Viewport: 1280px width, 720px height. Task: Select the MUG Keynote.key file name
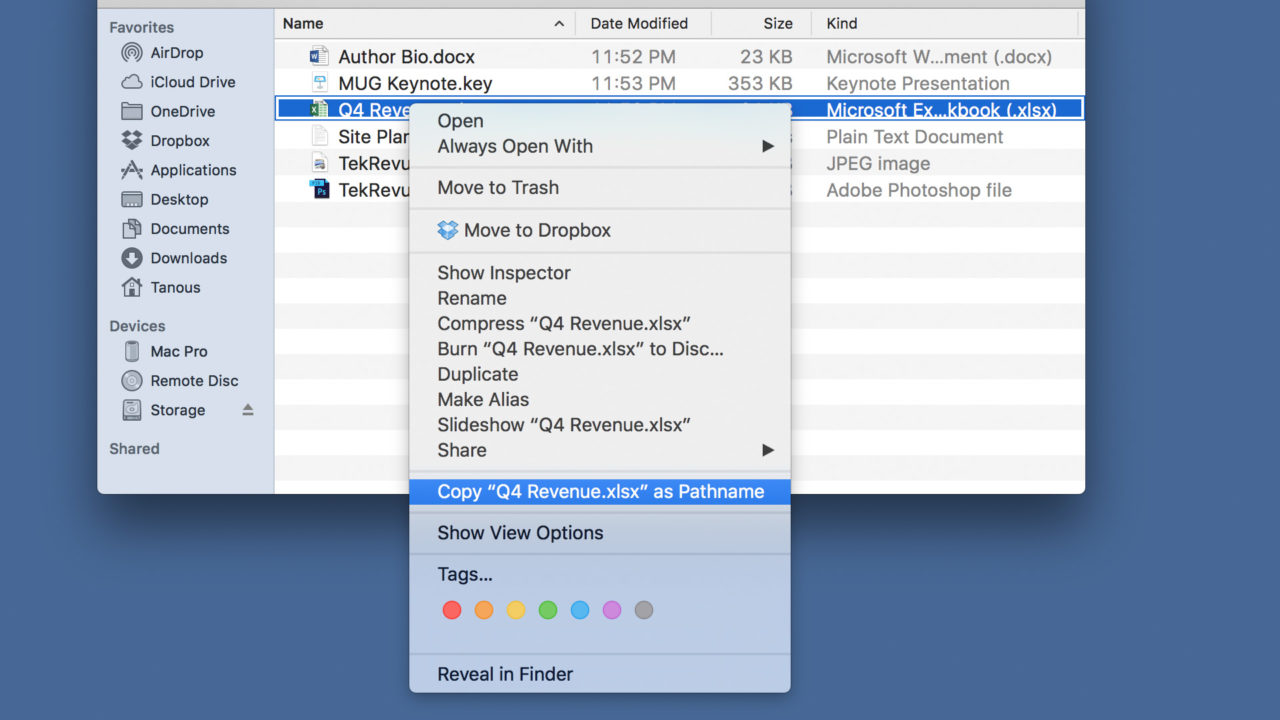tap(415, 83)
